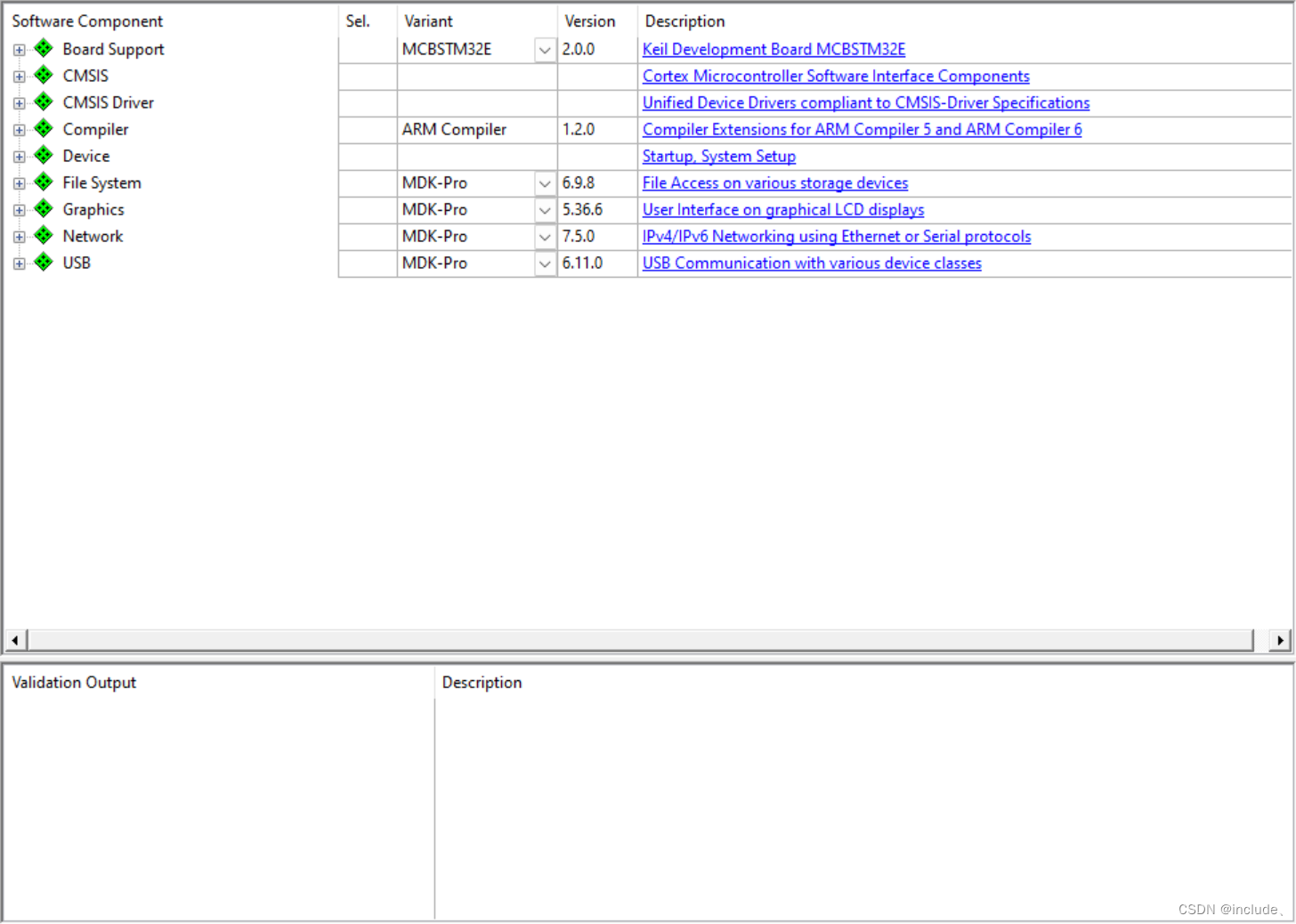Open Network MDK-Pro variant dropdown

pos(545,237)
